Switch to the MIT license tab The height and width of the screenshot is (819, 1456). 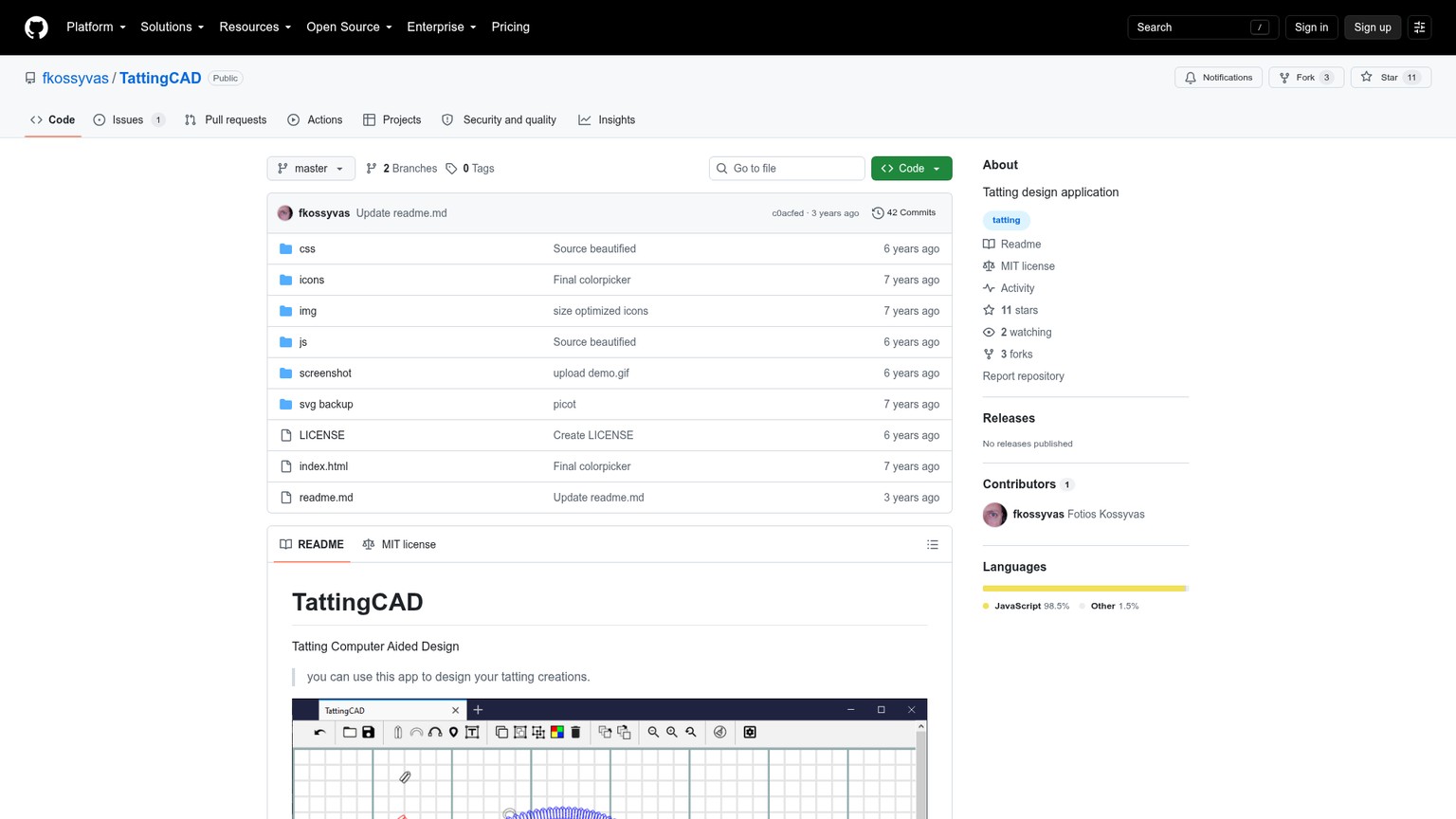click(399, 544)
